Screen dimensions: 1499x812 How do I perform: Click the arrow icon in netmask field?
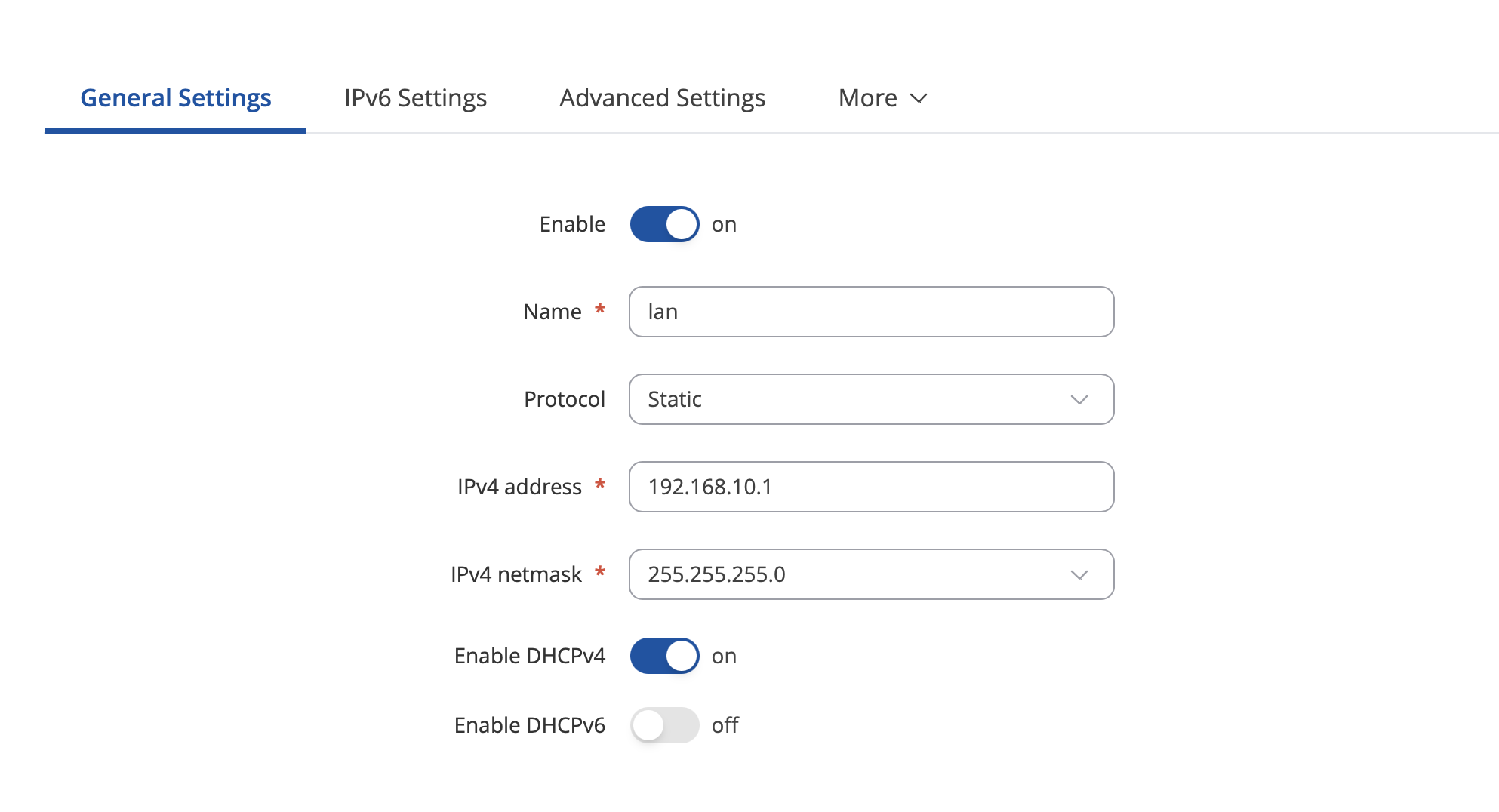click(x=1079, y=574)
